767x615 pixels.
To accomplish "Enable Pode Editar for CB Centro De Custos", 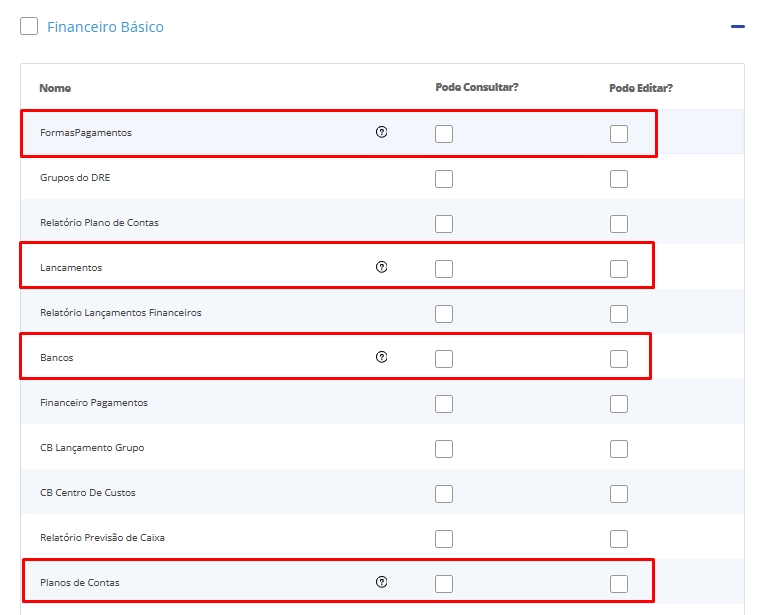I will coord(619,494).
